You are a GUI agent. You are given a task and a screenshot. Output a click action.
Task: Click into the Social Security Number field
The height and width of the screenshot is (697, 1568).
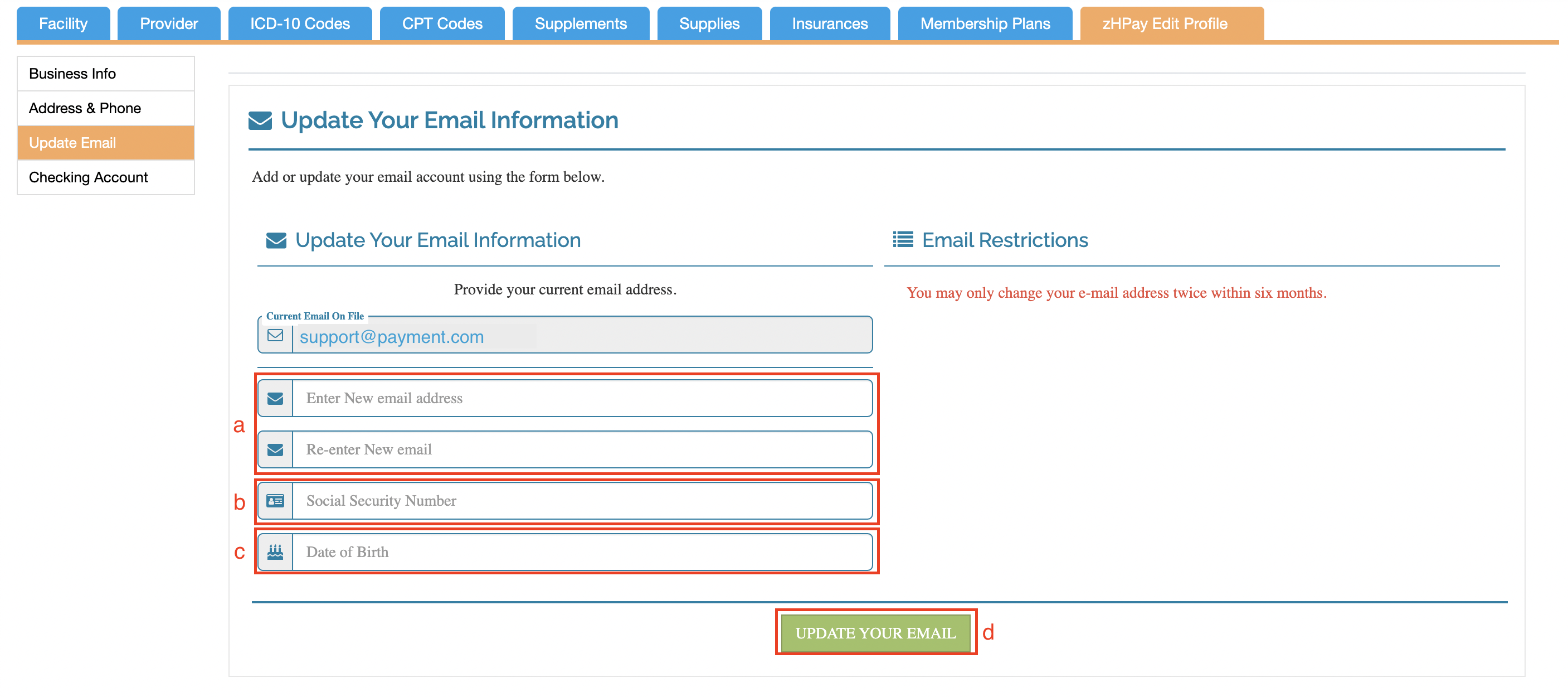click(x=581, y=501)
